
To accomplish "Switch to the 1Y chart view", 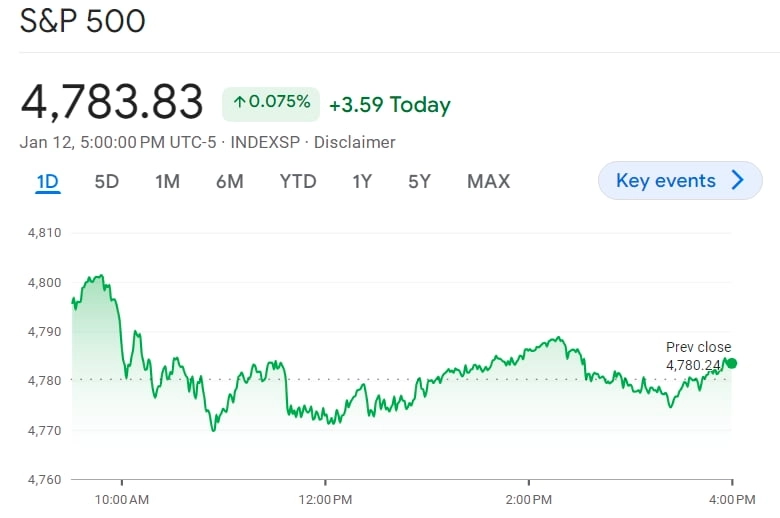I will pos(362,181).
